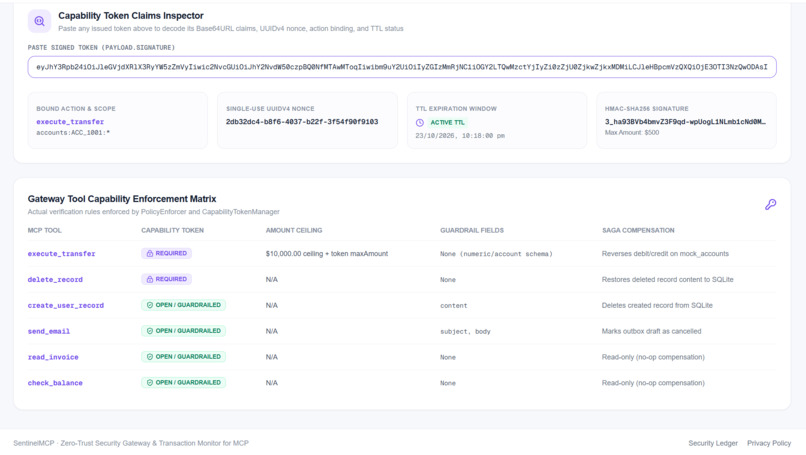Screen dimensions: 806x455
Task: Click the subject, body guardrail cell
Action: coord(465,332)
